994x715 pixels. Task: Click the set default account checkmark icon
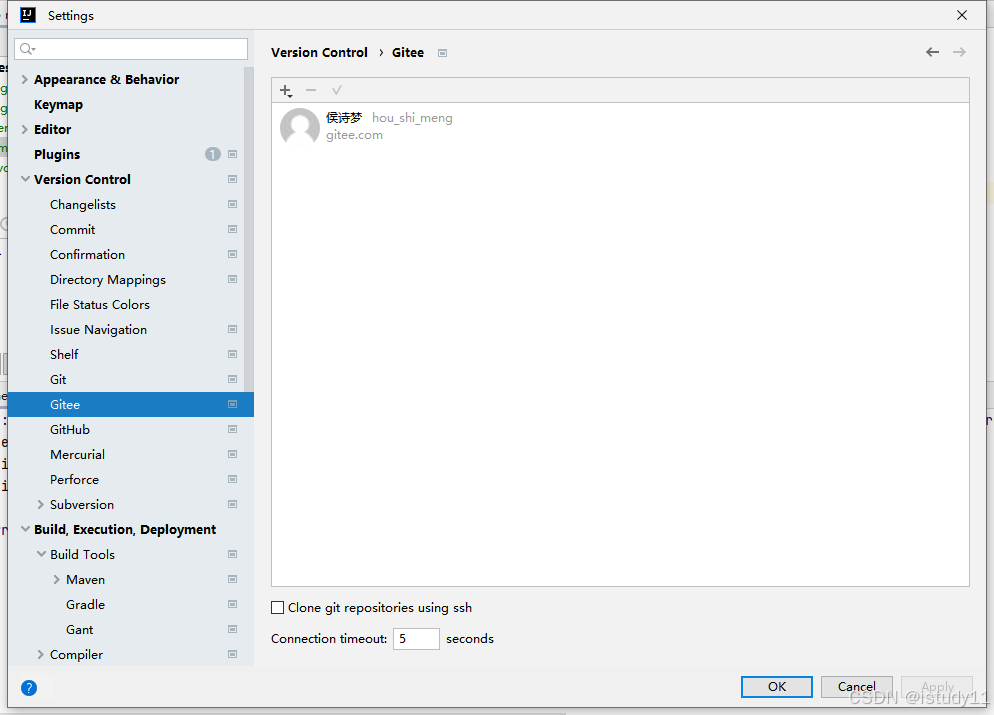(337, 91)
